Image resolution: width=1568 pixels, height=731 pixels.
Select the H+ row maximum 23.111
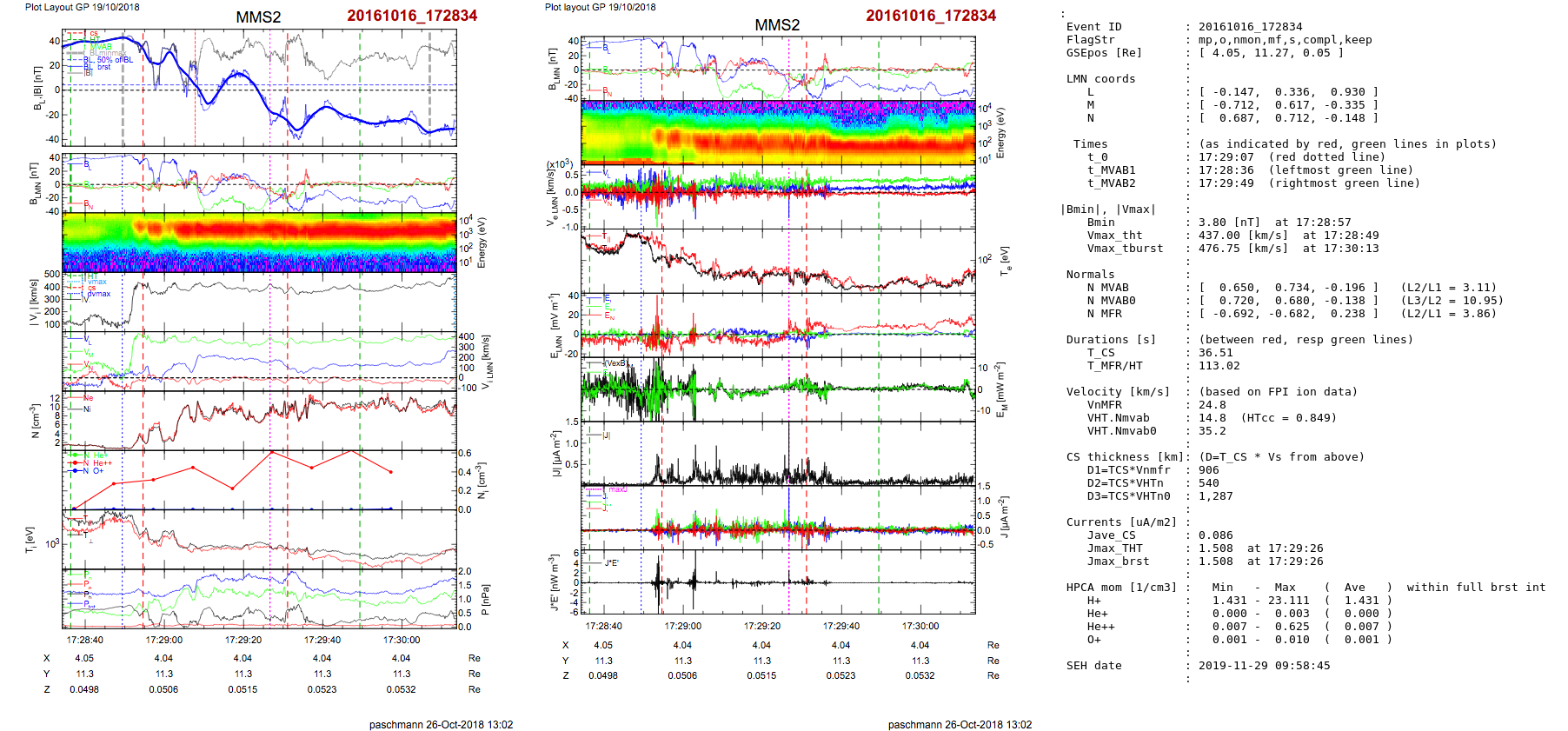[x=1288, y=601]
